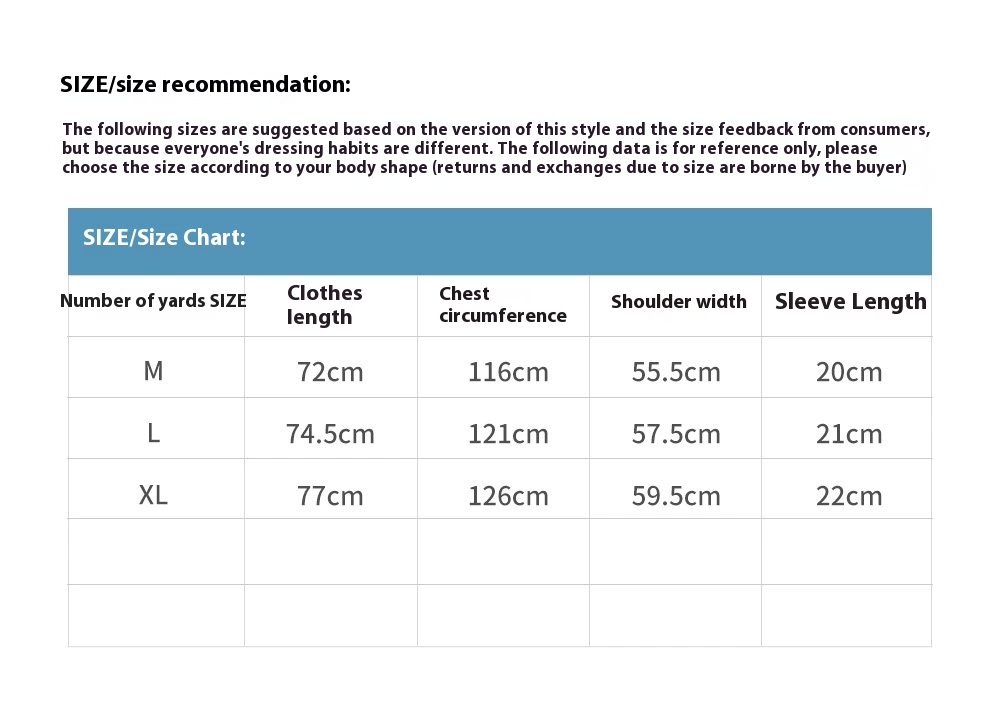Click the 59.5cm shoulder width cell
1000x708 pixels.
click(676, 496)
